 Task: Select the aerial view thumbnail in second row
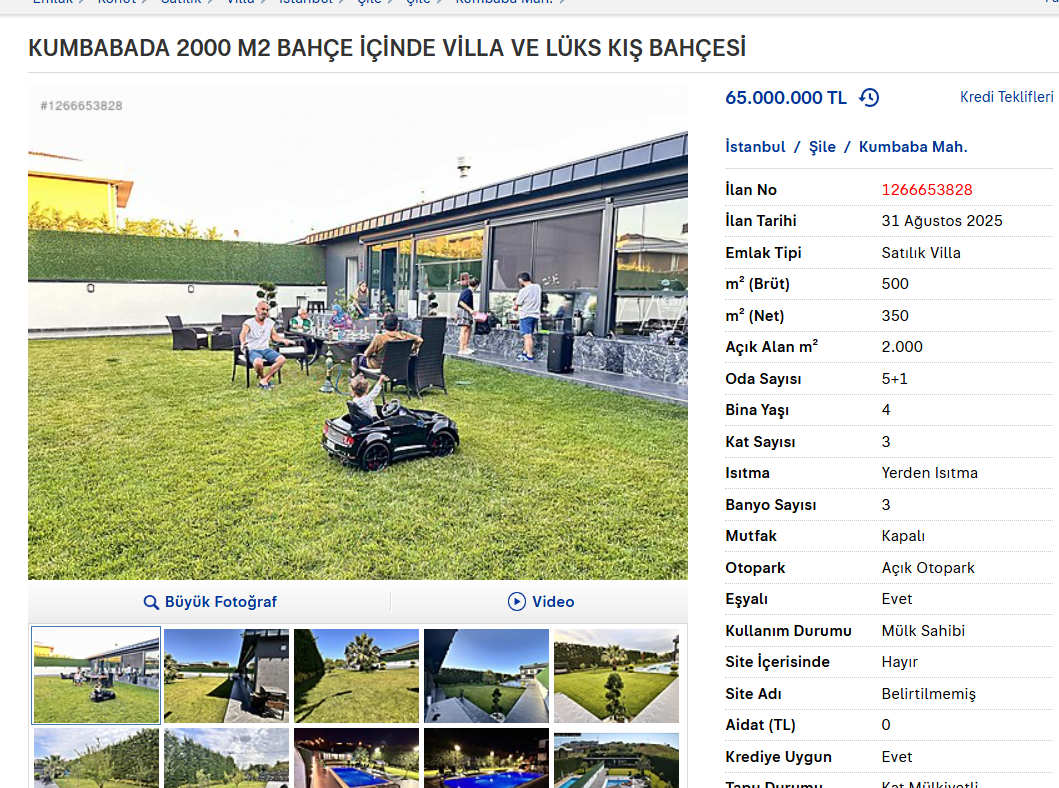click(617, 760)
